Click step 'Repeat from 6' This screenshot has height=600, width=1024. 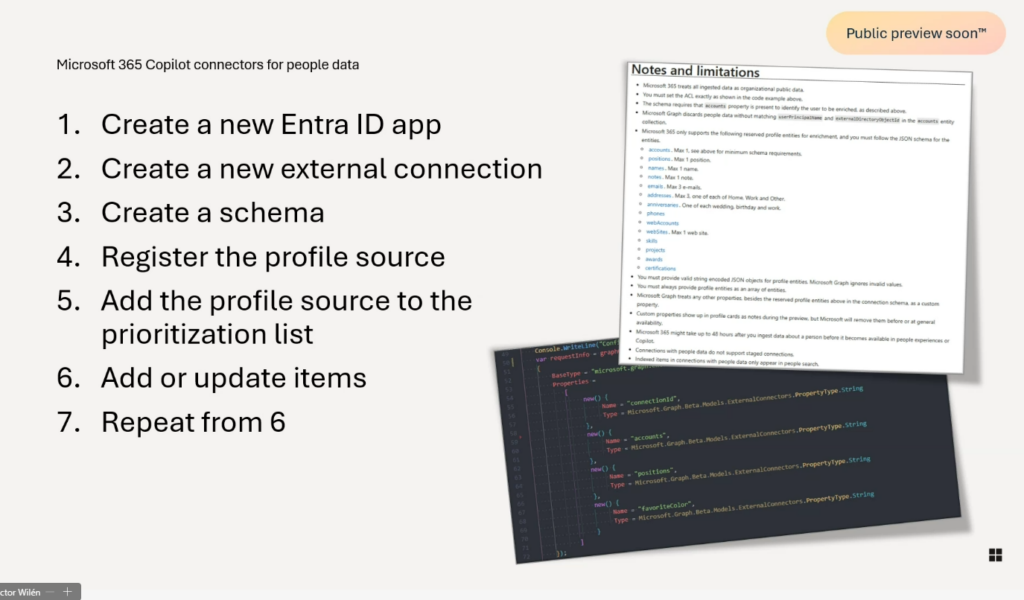point(193,422)
